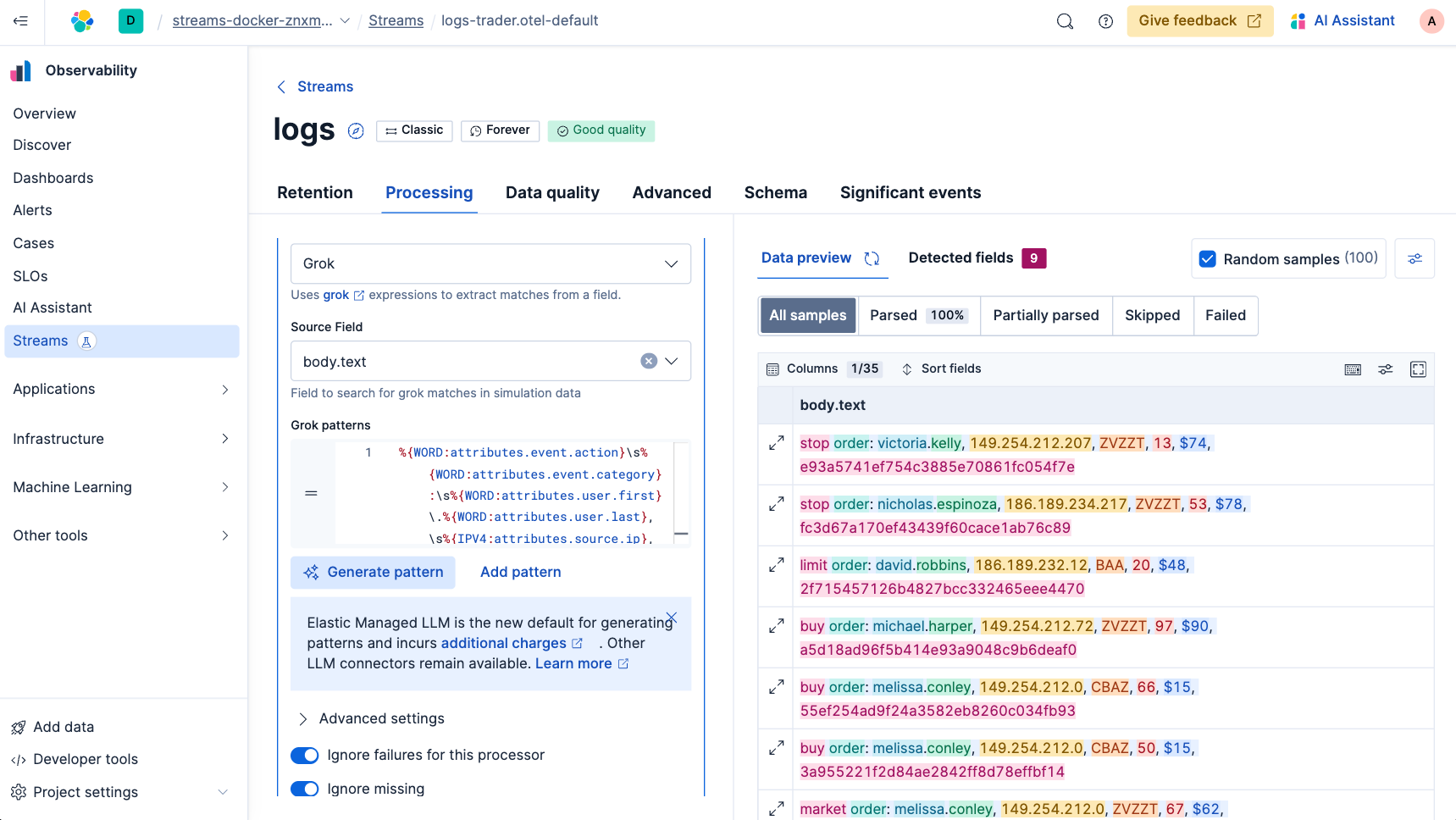Open the Grok processor type dropdown
This screenshot has width=1456, height=820.
pos(490,264)
